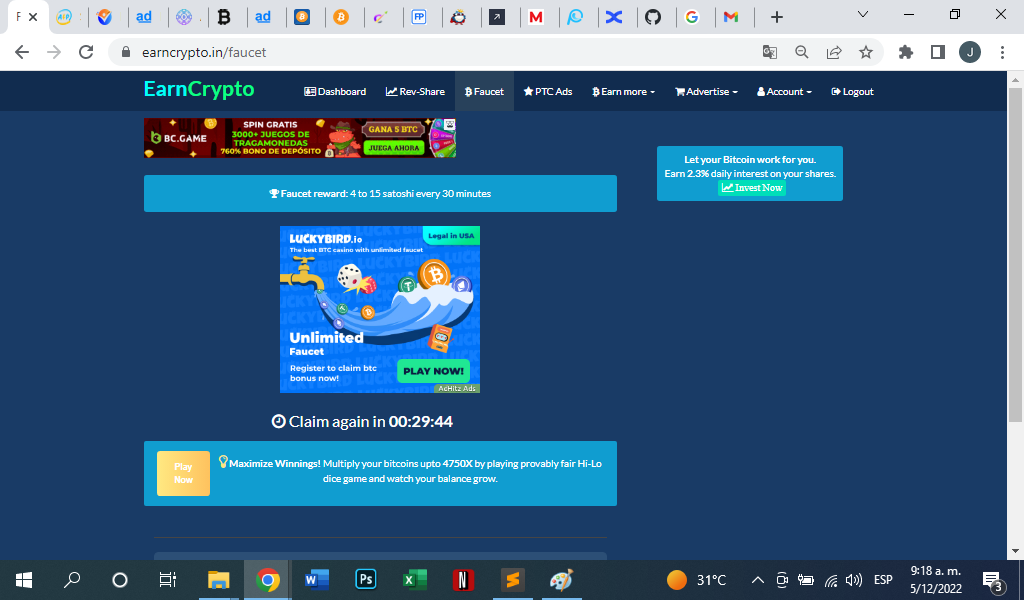Switch to the last Gmail tab
This screenshot has height=600, width=1024.
click(731, 17)
